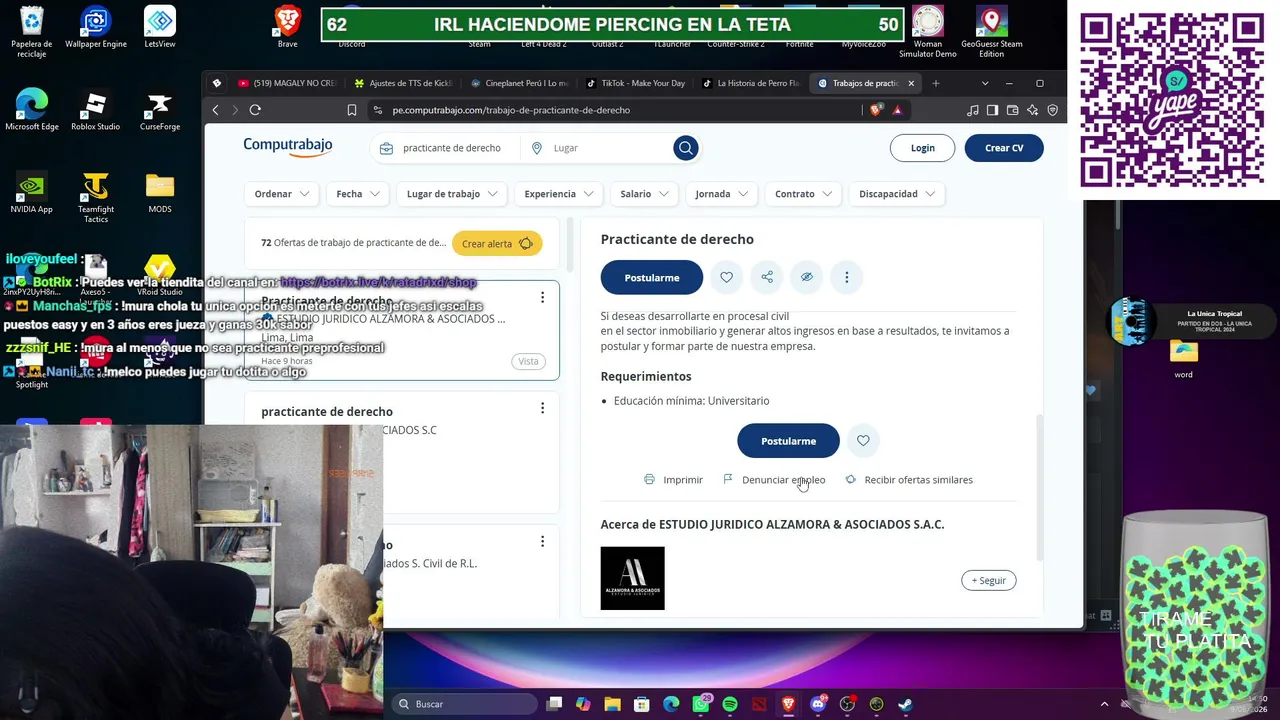1280x720 pixels.
Task: Open the Experiencia filter dropdown
Action: pos(559,194)
